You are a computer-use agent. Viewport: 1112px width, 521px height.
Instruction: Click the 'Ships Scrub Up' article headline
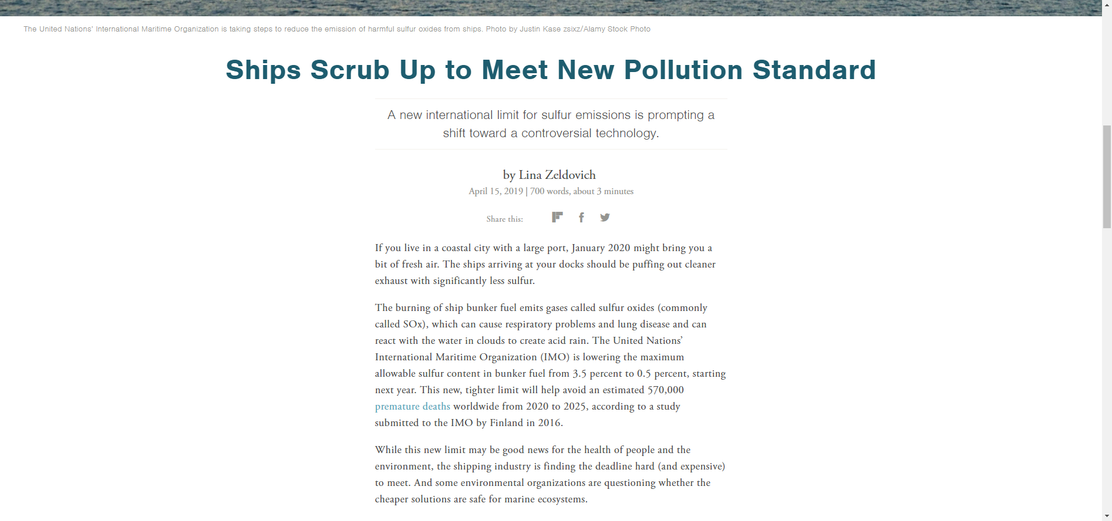(x=551, y=70)
